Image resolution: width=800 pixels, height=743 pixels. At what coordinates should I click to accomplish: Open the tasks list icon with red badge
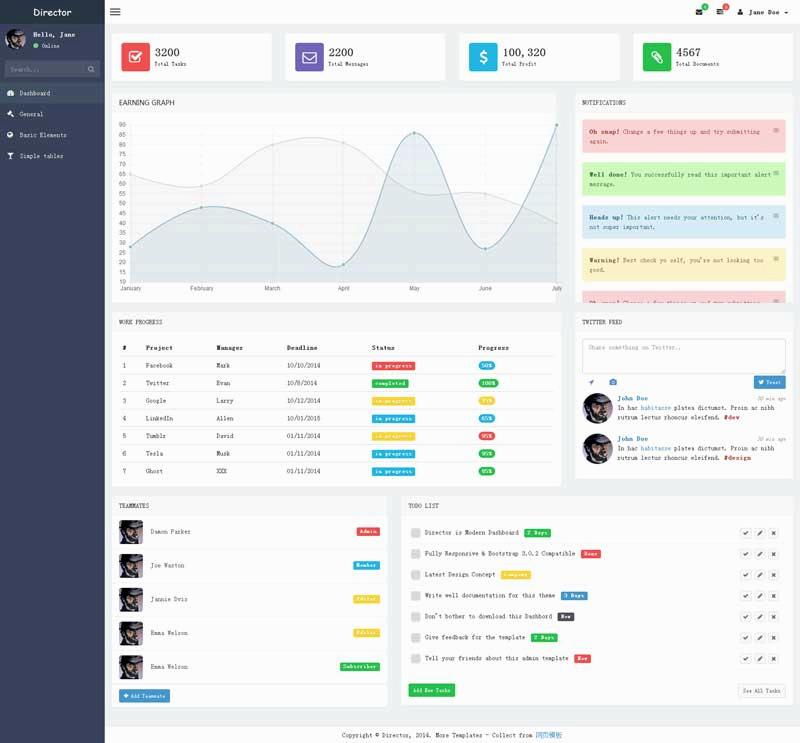click(719, 12)
